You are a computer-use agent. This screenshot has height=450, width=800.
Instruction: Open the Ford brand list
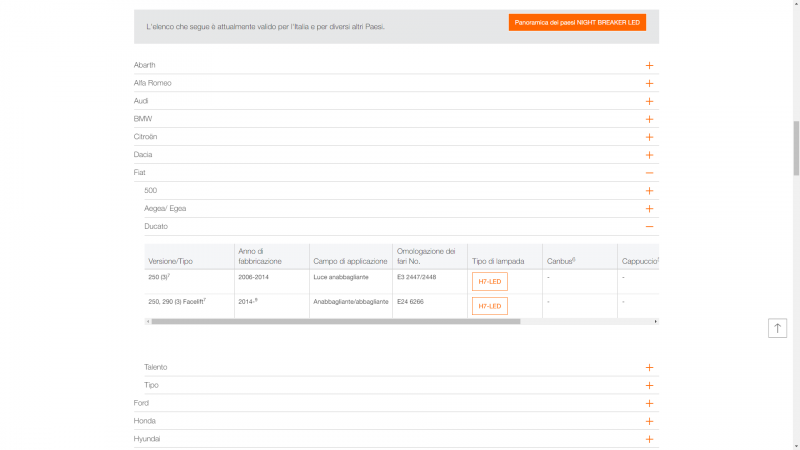(649, 403)
